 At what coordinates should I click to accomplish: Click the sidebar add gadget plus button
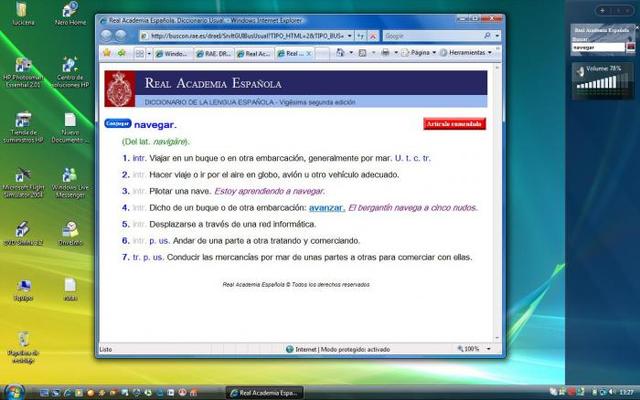602,11
